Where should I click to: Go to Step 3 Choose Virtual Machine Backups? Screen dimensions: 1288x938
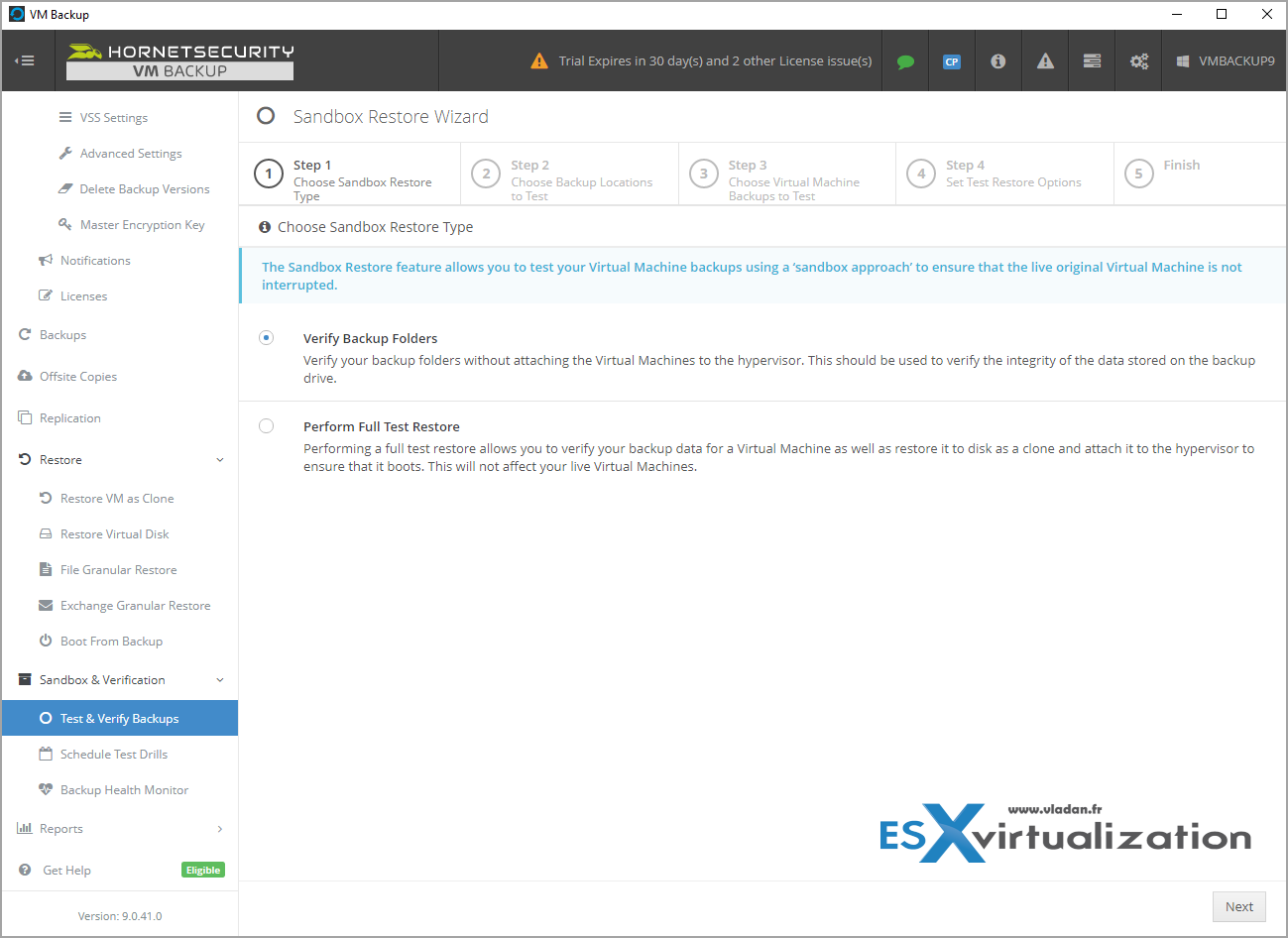pyautogui.click(x=787, y=175)
